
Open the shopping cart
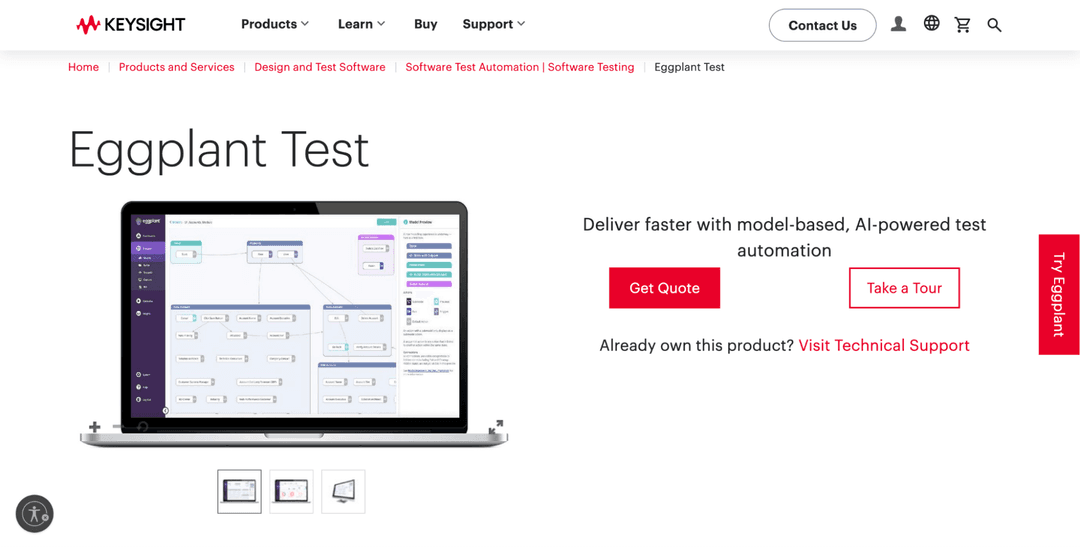[963, 25]
